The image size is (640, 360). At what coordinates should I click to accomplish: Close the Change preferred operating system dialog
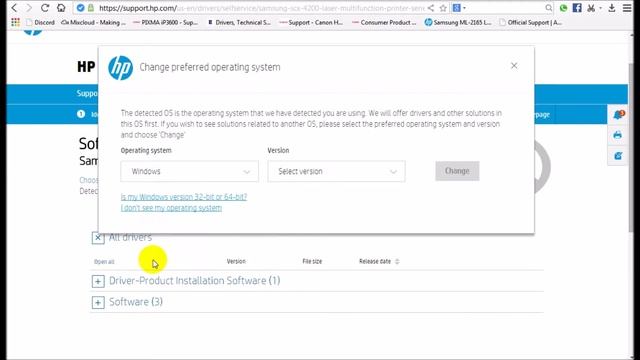(514, 66)
